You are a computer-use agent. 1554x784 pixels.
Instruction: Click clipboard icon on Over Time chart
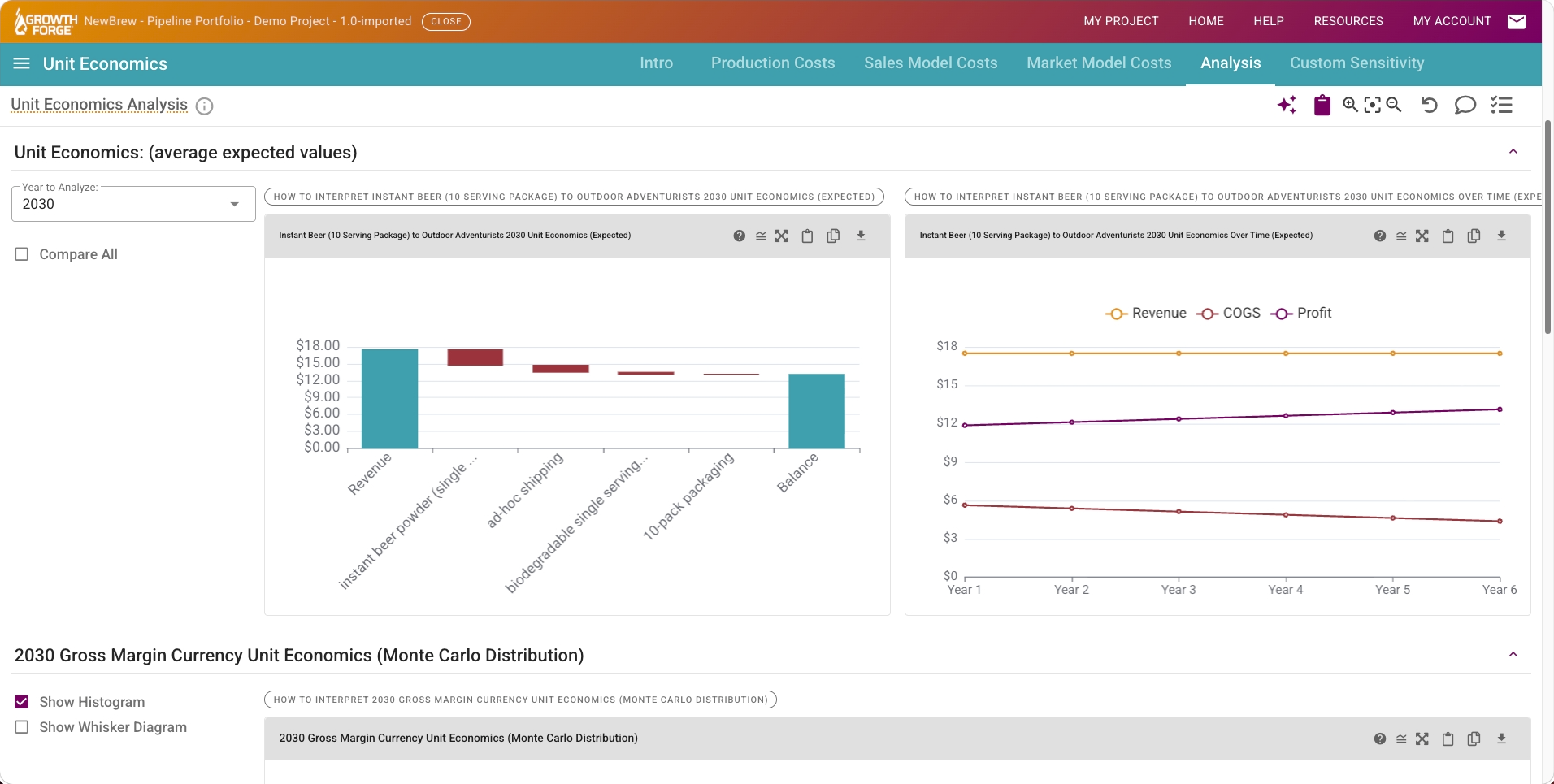(1448, 236)
